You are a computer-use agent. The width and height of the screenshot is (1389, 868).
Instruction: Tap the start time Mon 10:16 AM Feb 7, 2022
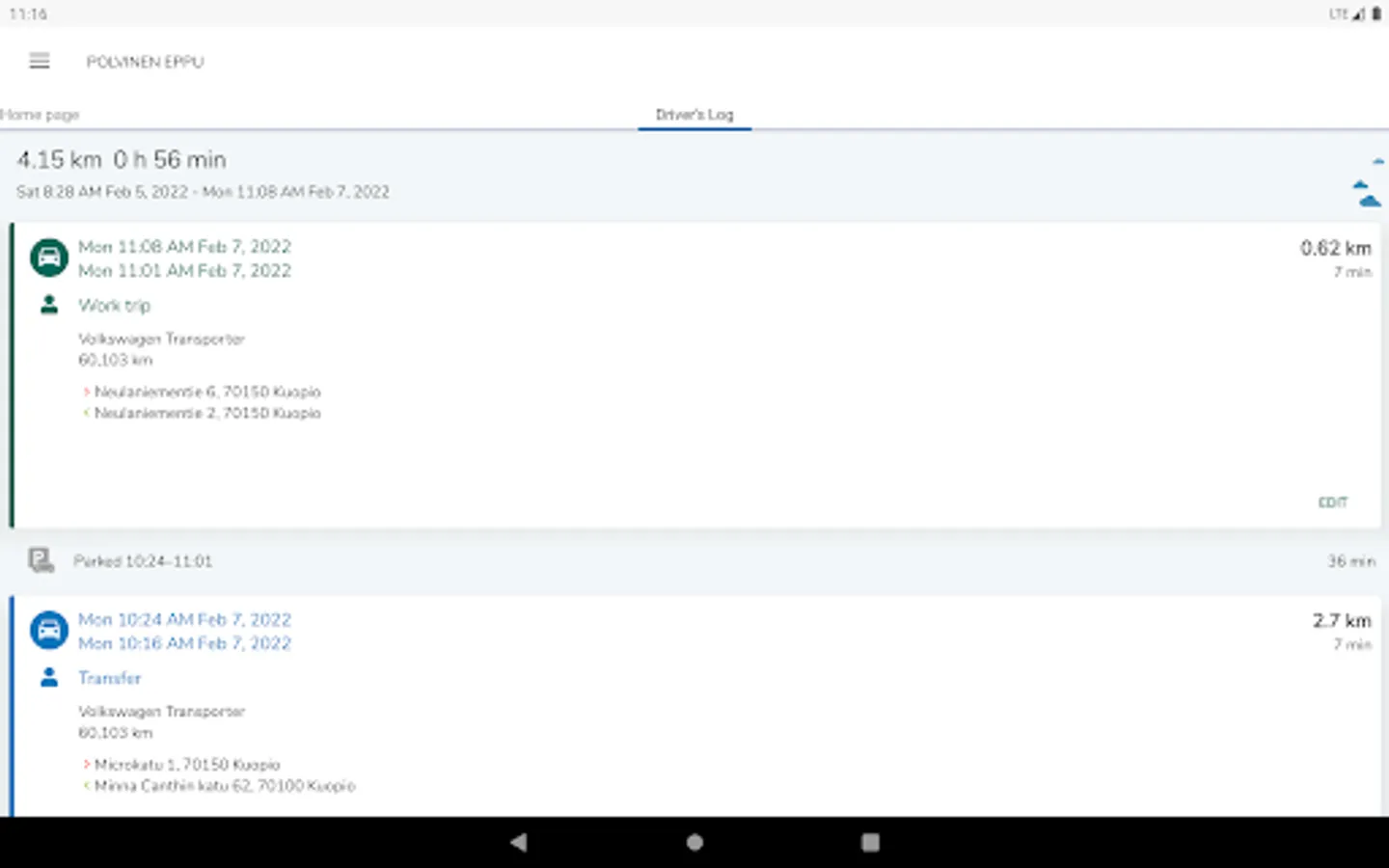pyautogui.click(x=184, y=643)
